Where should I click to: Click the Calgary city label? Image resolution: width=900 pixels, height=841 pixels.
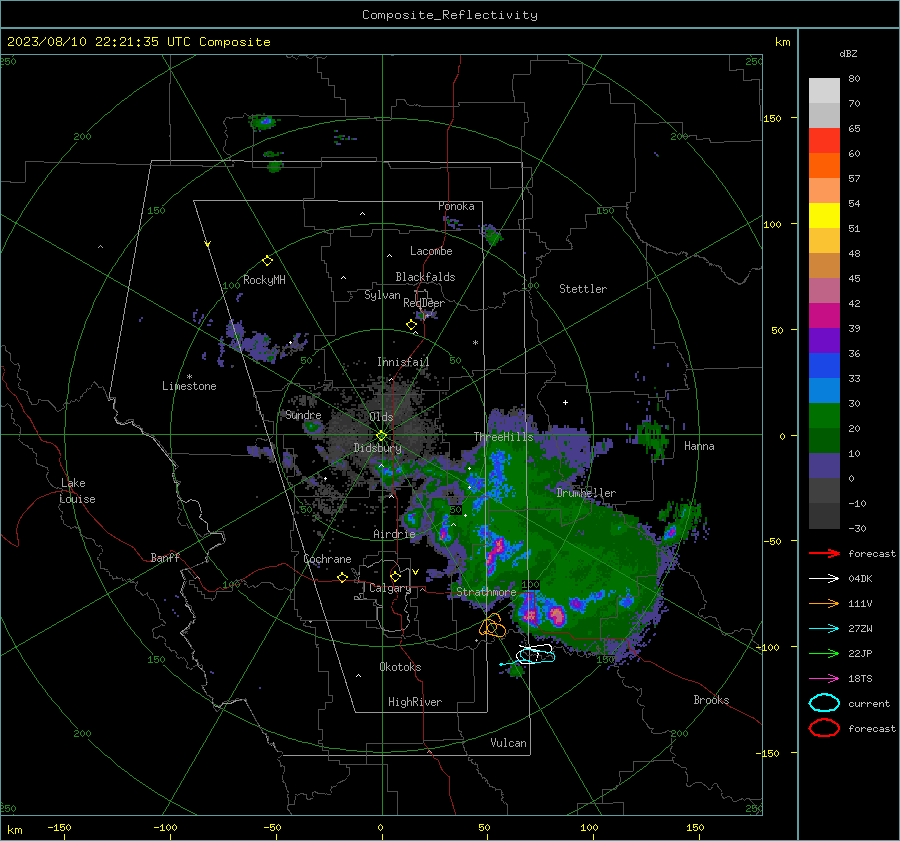390,588
